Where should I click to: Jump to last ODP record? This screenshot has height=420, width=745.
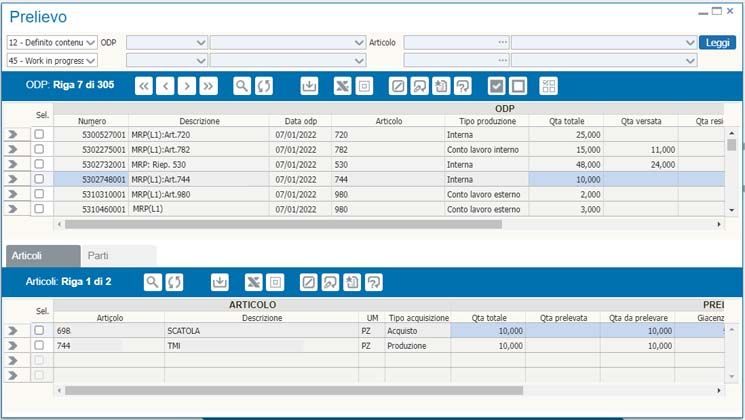click(208, 86)
